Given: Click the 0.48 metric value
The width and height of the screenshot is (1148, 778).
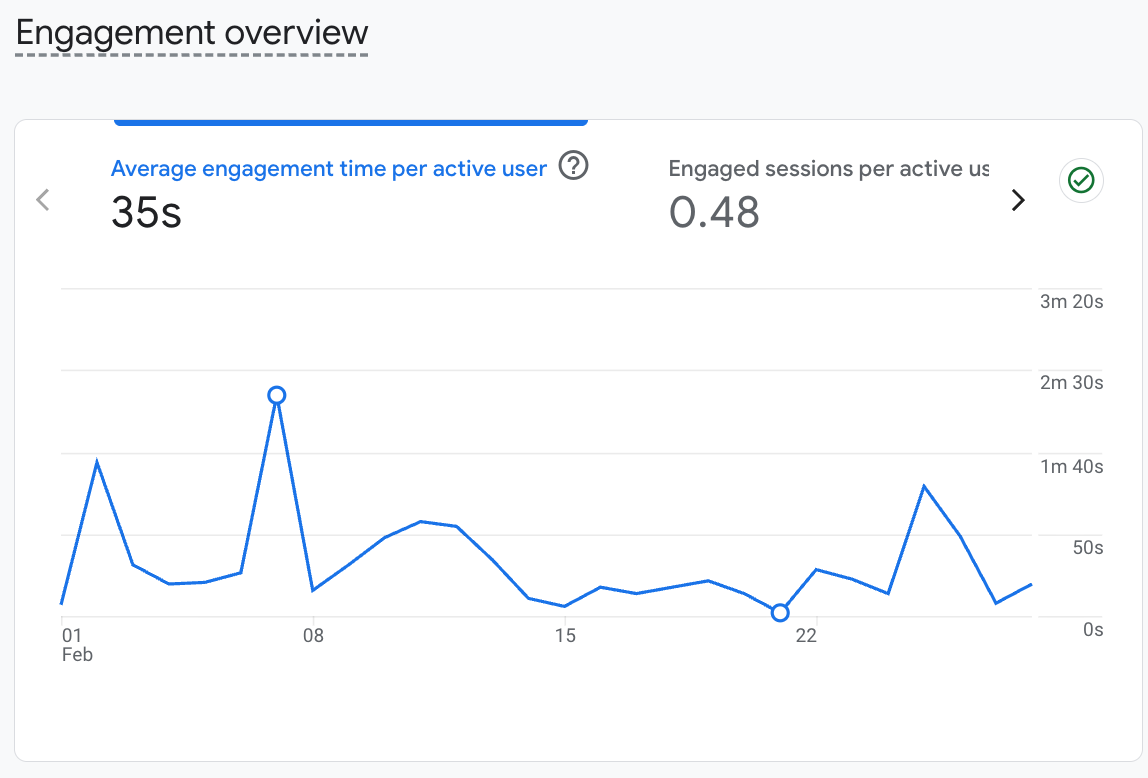Looking at the screenshot, I should tap(713, 212).
